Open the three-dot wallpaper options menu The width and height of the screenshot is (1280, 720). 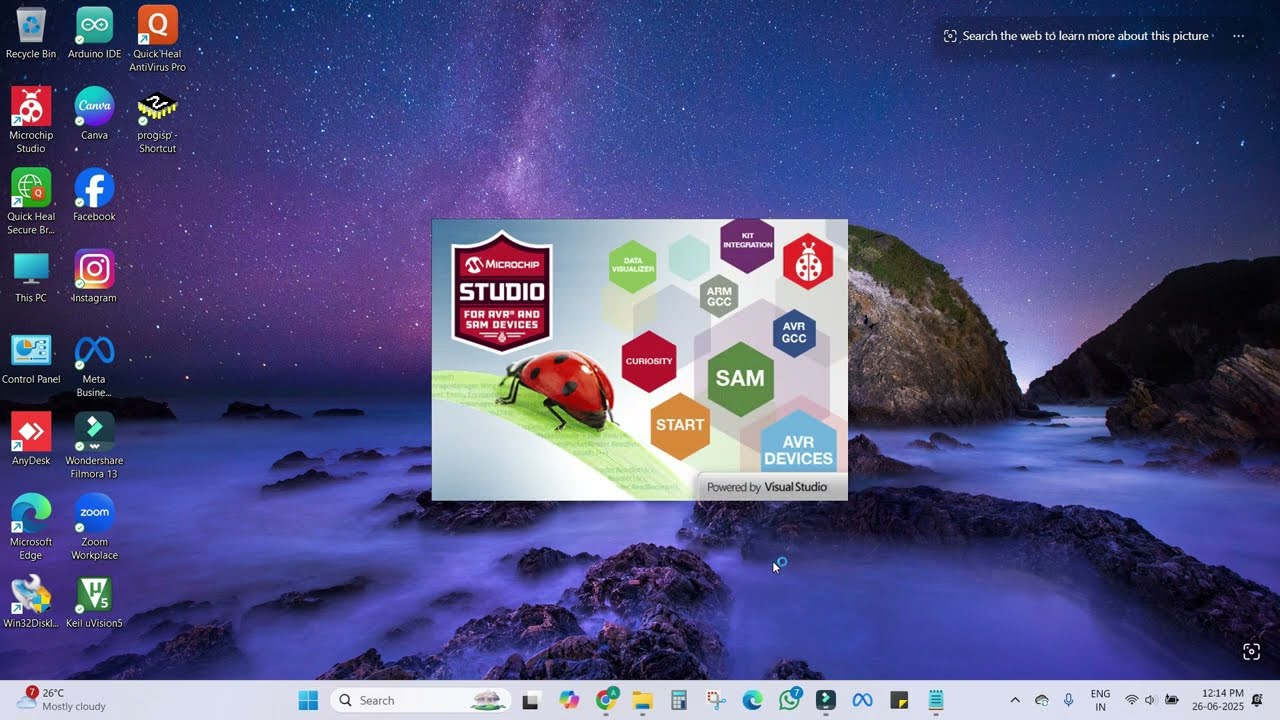(1238, 36)
